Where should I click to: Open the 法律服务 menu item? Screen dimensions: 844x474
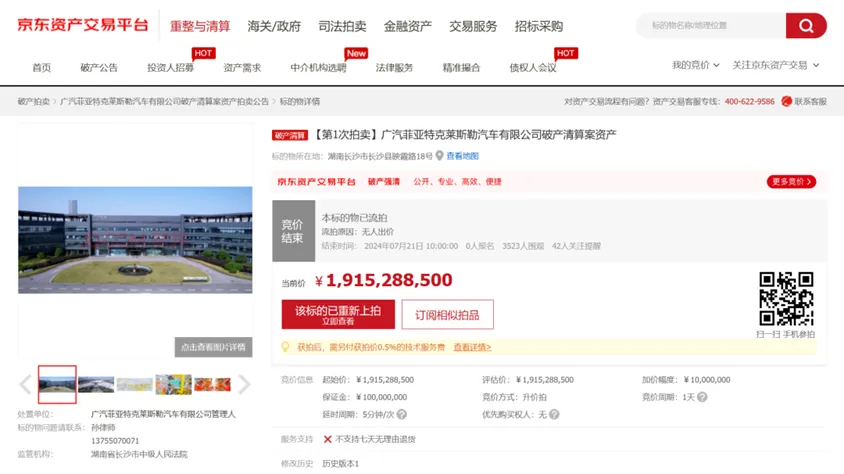(394, 68)
